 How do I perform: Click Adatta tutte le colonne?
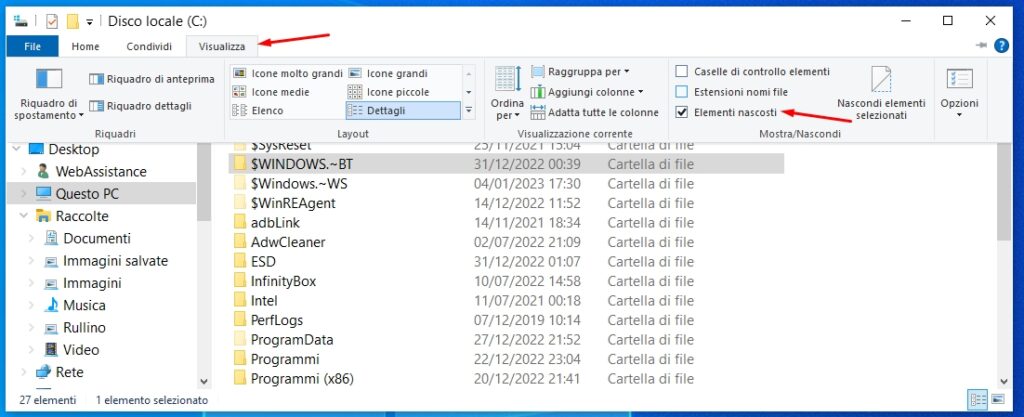[x=595, y=112]
